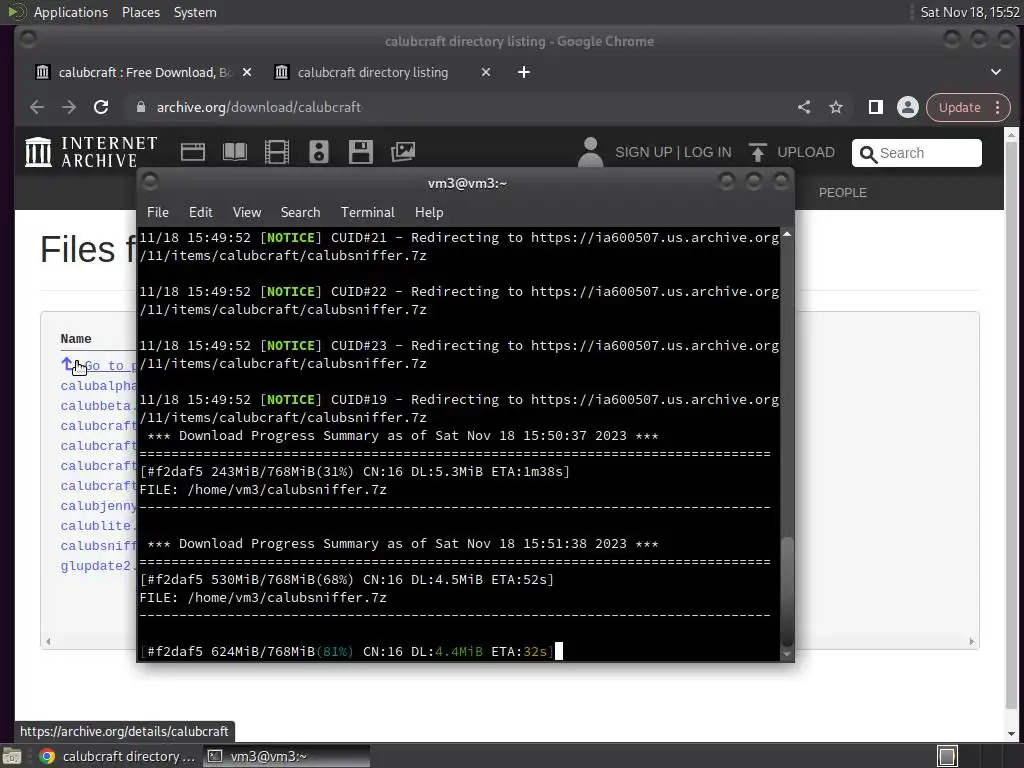
Task: Open the terminal Help menu
Action: 429,212
